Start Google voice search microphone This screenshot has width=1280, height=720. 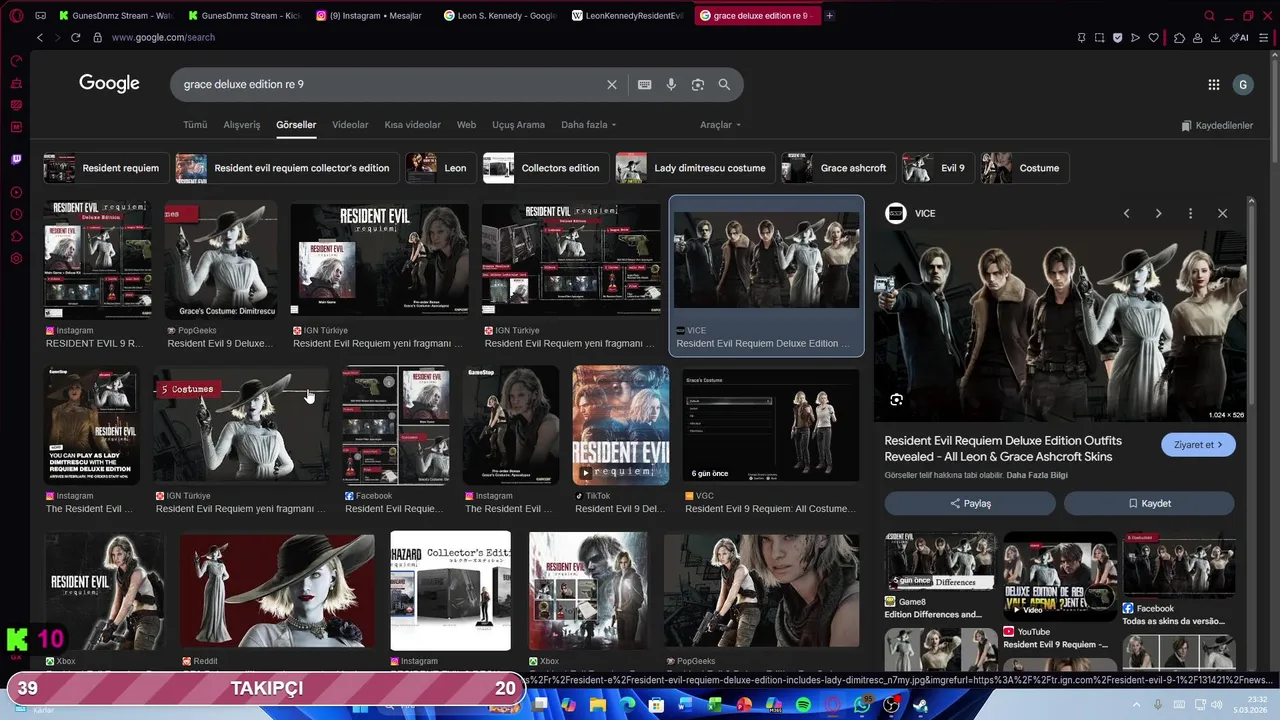pos(671,84)
